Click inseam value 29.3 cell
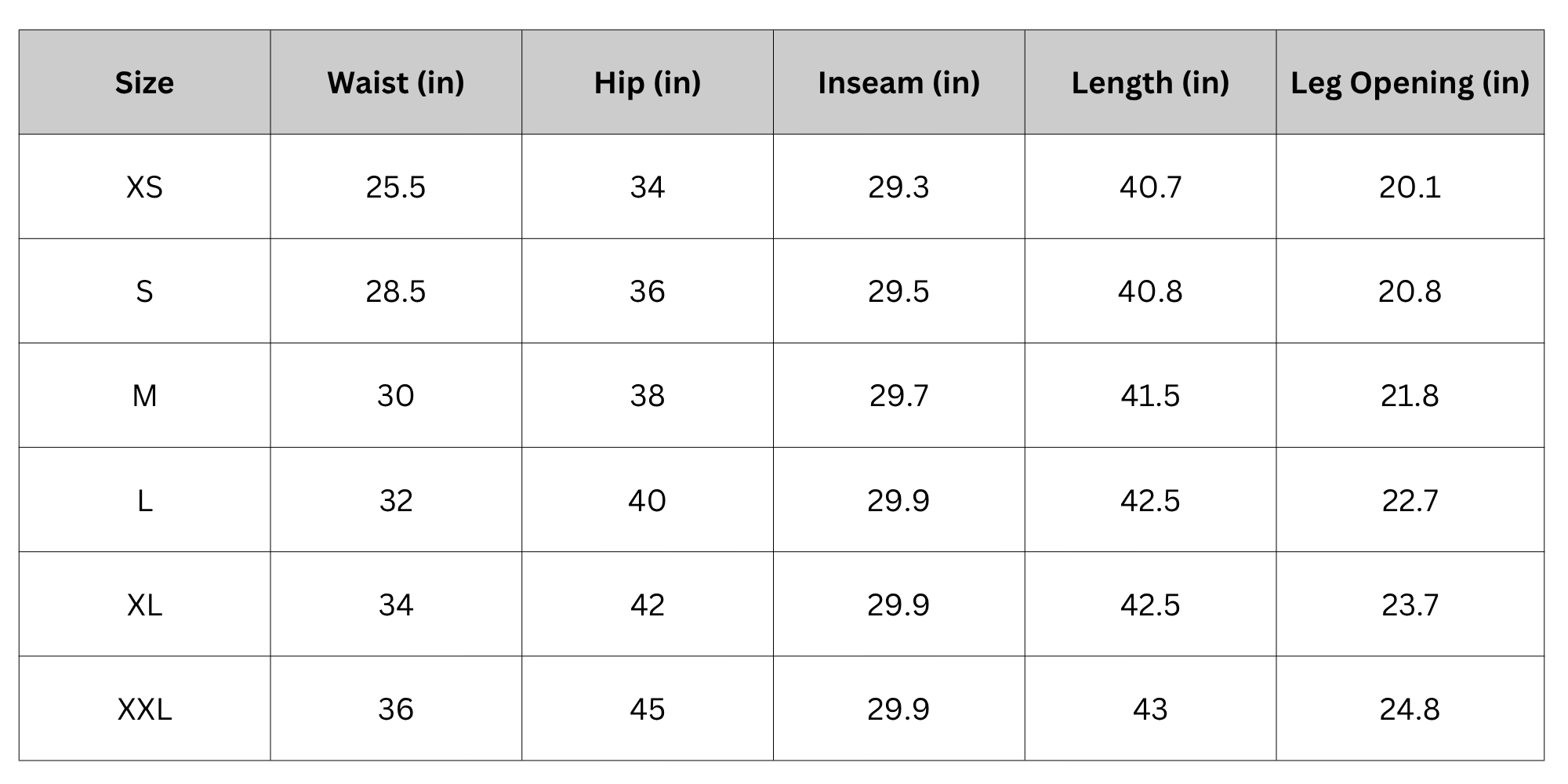Image resolution: width=1568 pixels, height=784 pixels. click(x=898, y=187)
